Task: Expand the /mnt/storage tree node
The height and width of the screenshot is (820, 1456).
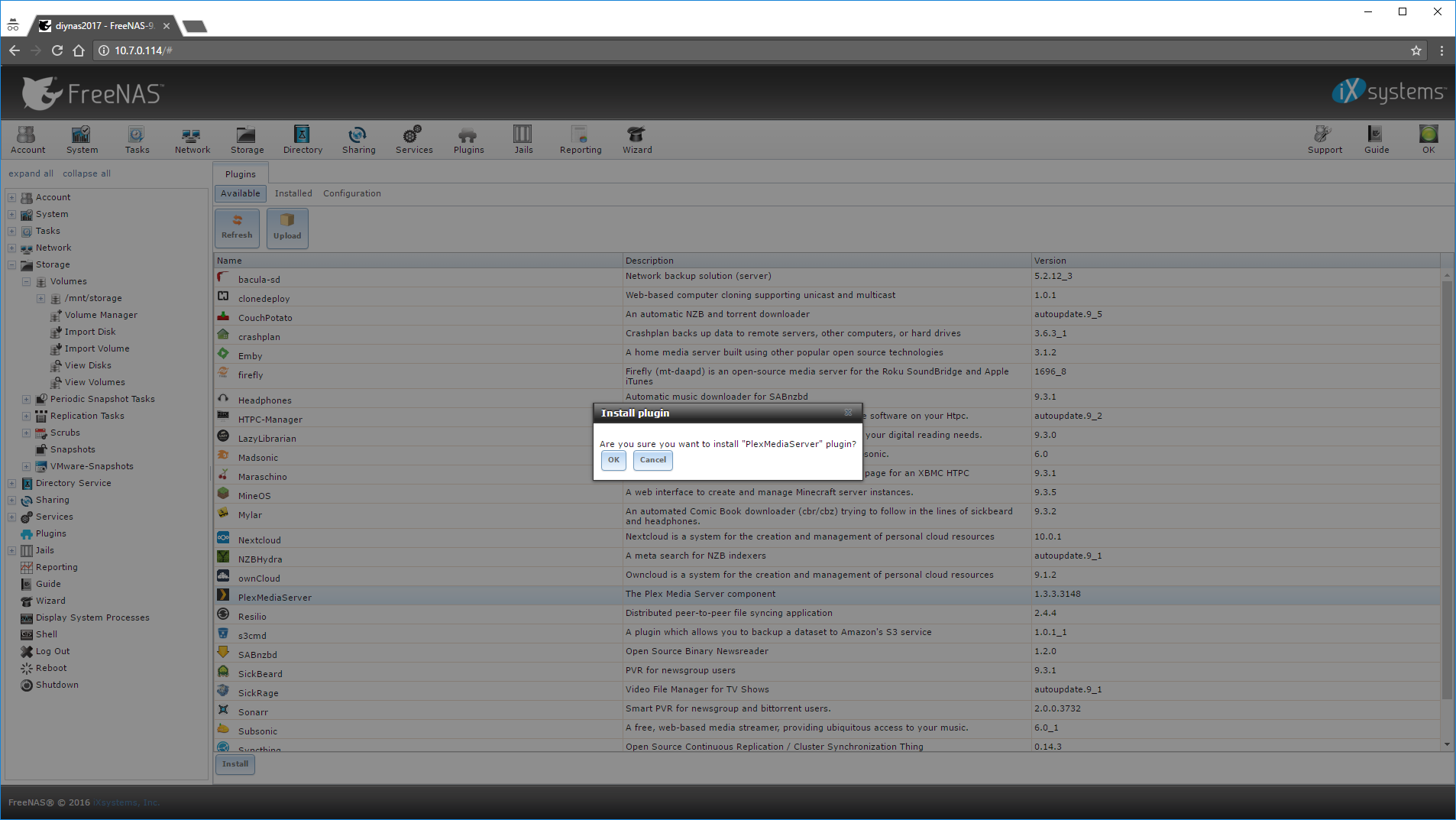Action: pos(40,298)
